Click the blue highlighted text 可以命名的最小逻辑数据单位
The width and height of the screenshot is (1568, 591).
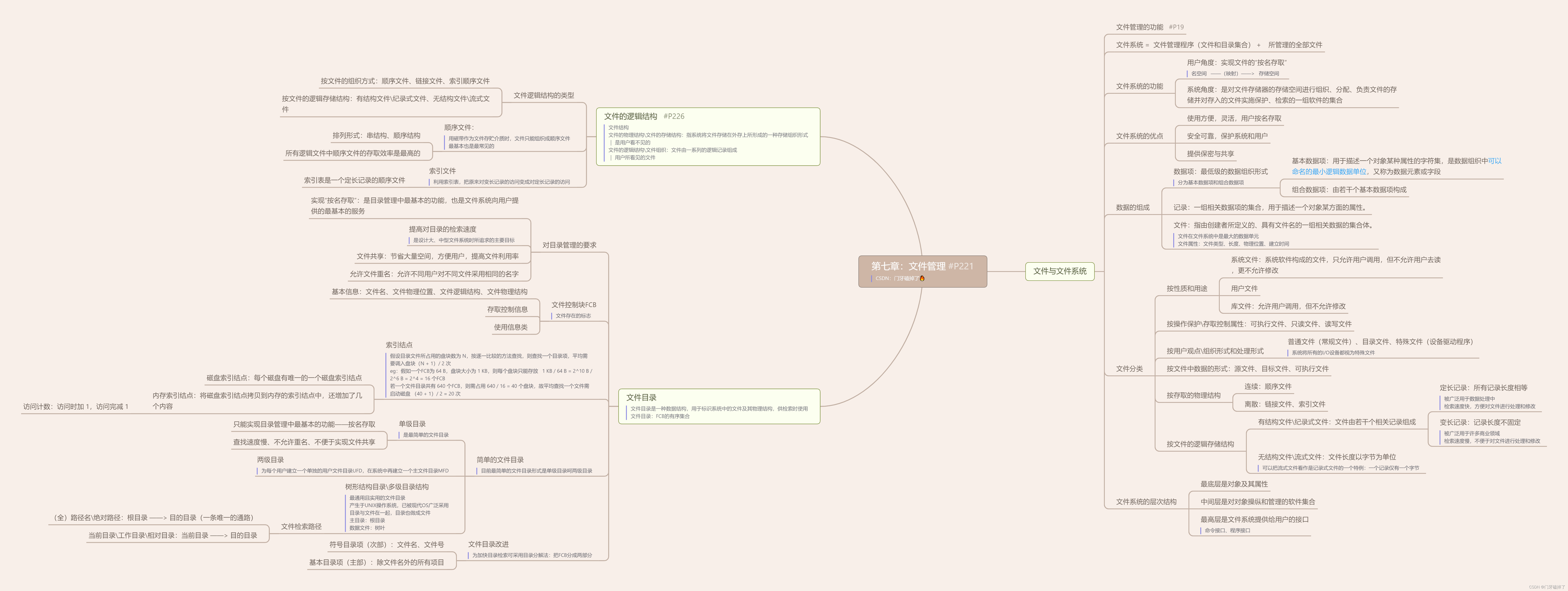point(1396,166)
